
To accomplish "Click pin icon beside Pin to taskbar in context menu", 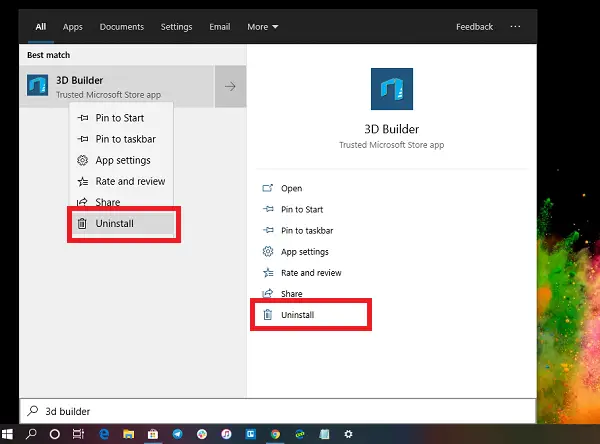I will pos(83,139).
